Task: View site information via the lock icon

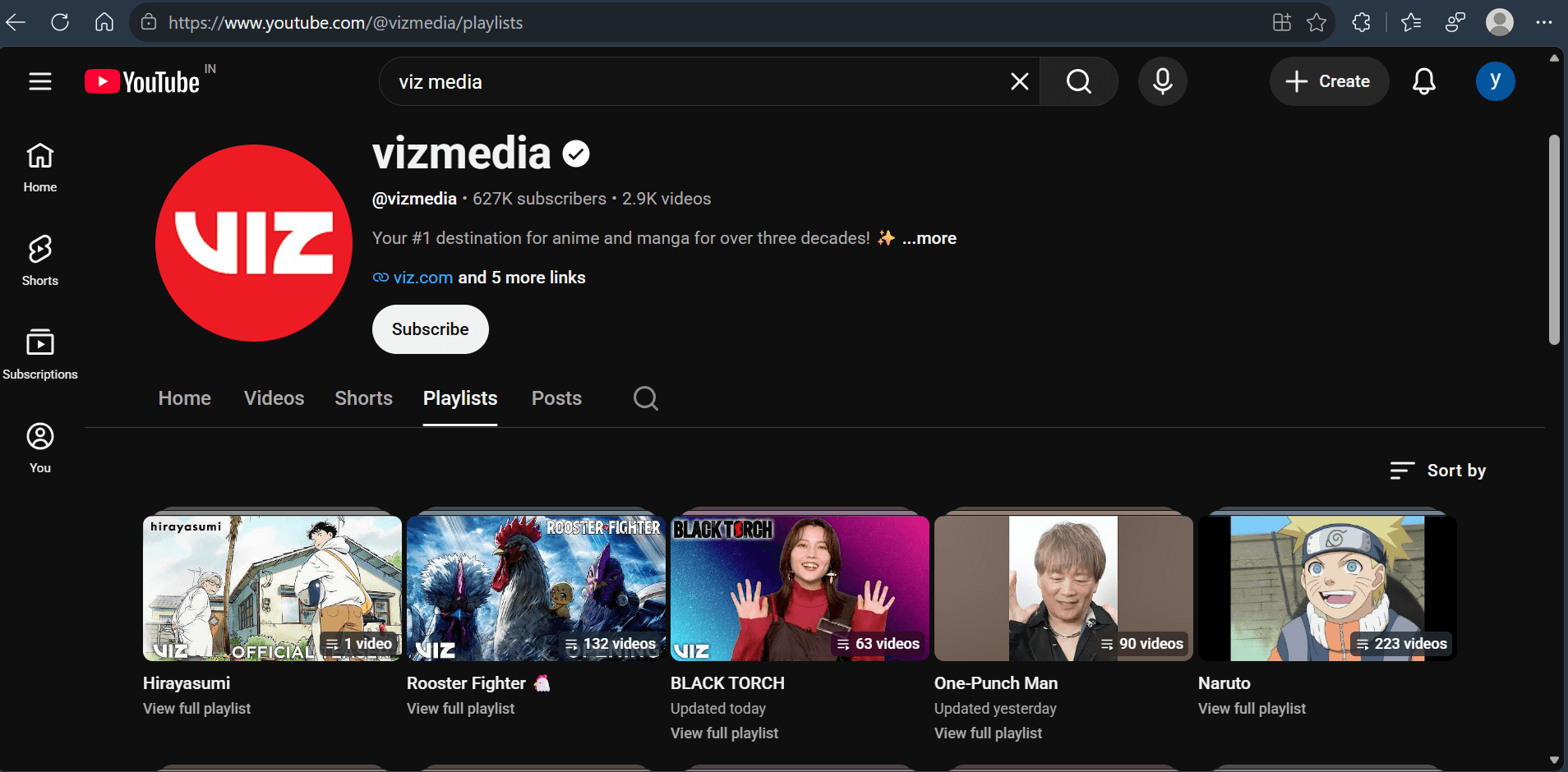Action: 149,22
